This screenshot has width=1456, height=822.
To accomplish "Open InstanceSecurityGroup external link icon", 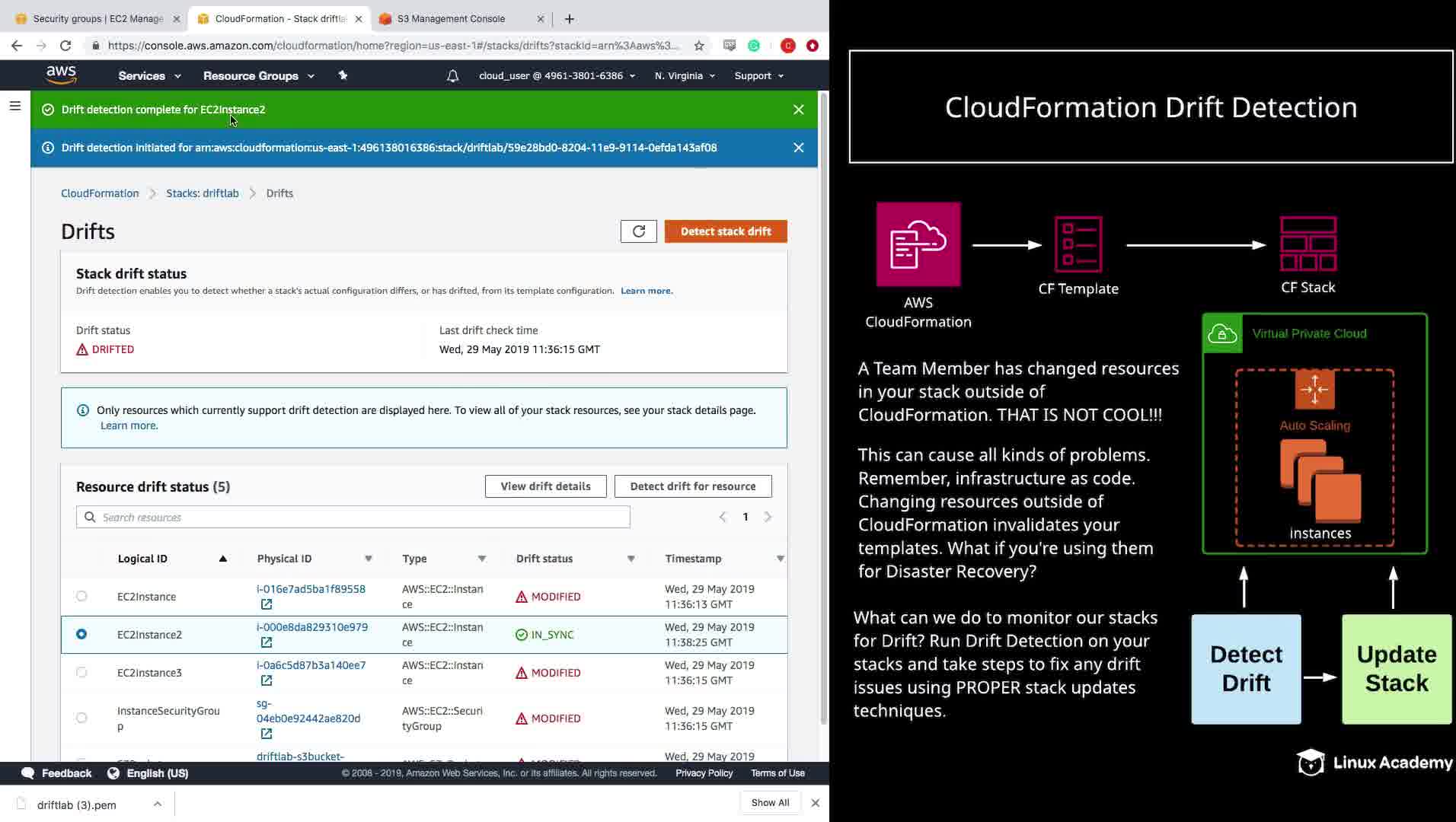I will click(267, 734).
